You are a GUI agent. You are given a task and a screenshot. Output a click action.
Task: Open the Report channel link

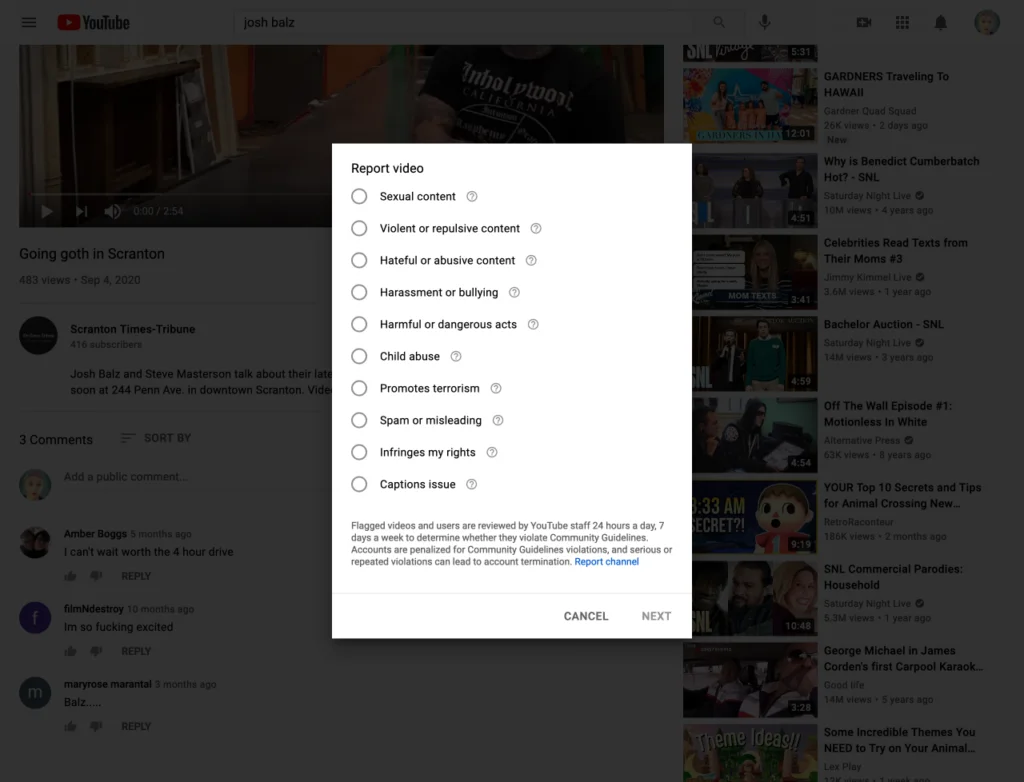click(607, 562)
